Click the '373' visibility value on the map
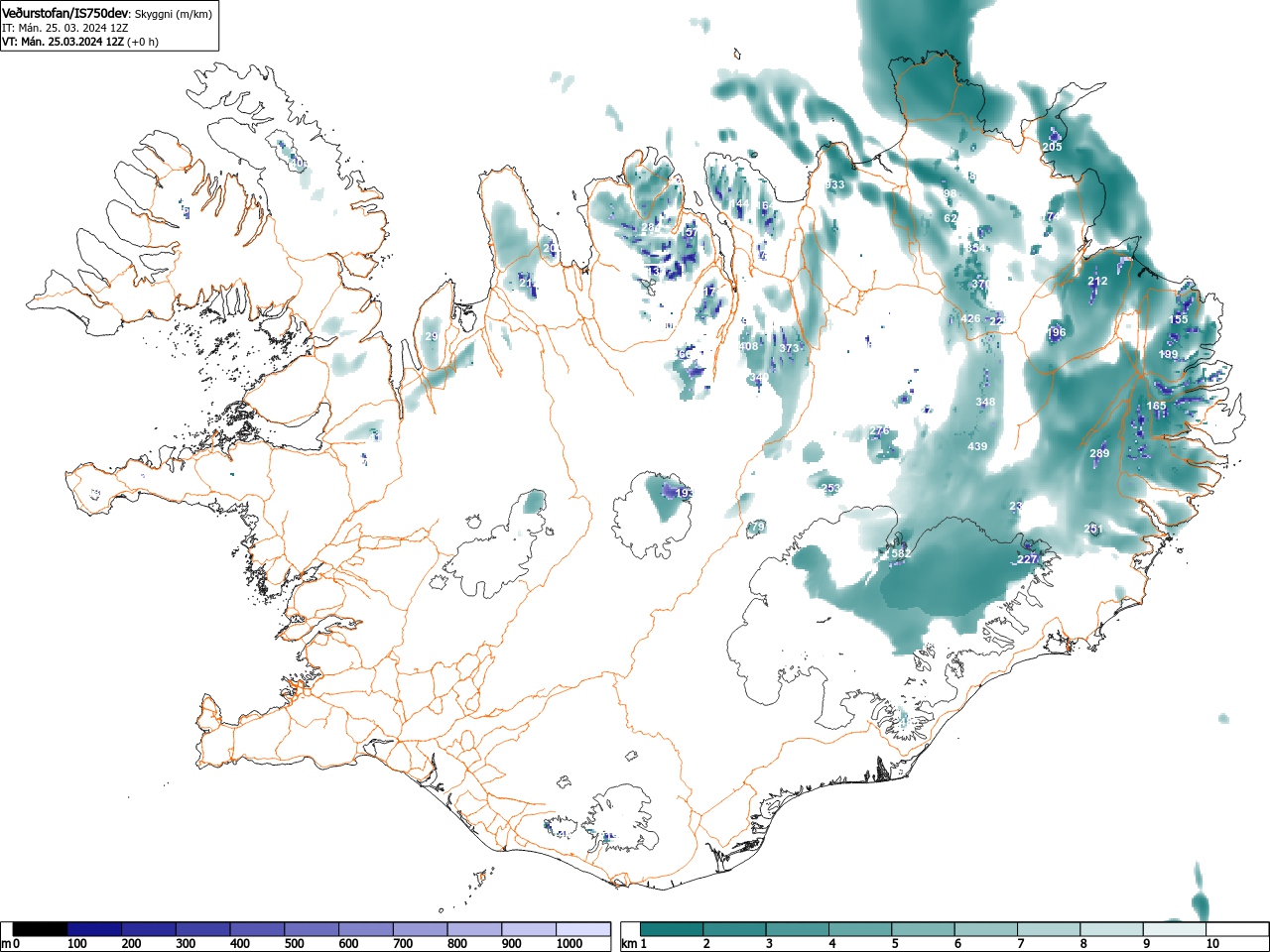The image size is (1270, 952). click(789, 349)
